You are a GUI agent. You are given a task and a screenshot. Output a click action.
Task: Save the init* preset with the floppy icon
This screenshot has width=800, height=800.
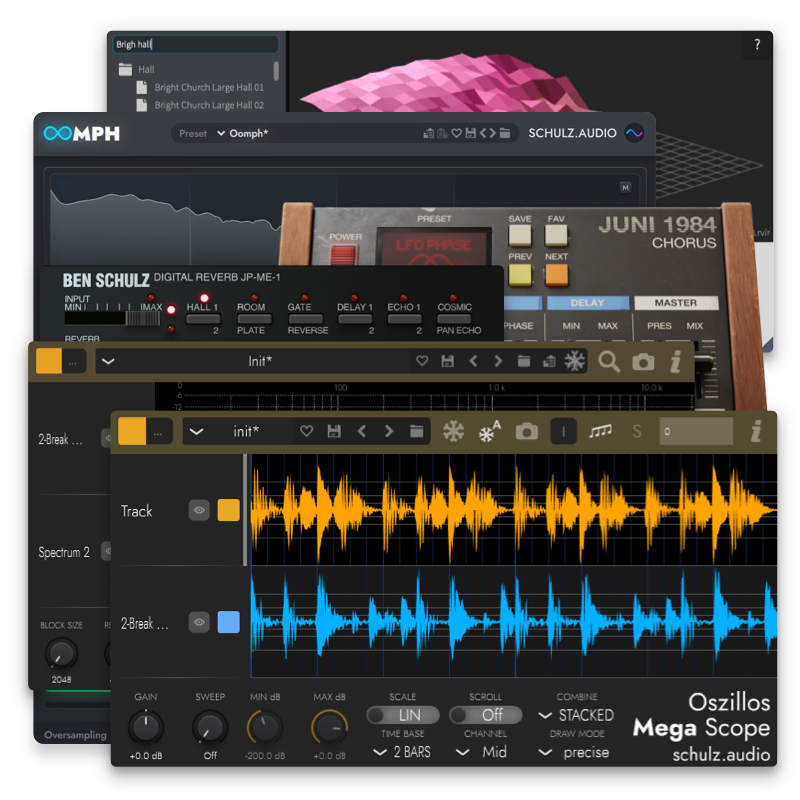[x=333, y=431]
